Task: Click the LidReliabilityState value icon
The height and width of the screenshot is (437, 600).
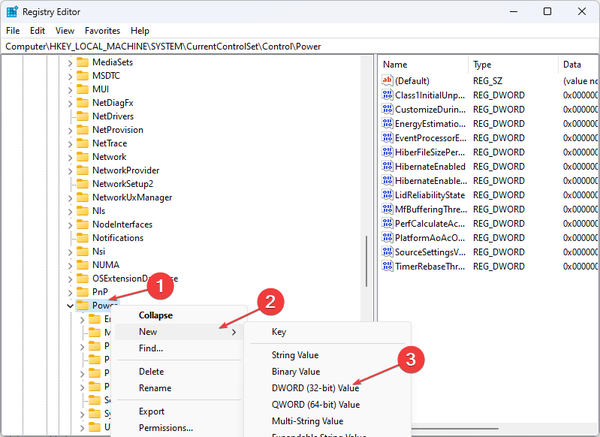Action: (x=388, y=195)
